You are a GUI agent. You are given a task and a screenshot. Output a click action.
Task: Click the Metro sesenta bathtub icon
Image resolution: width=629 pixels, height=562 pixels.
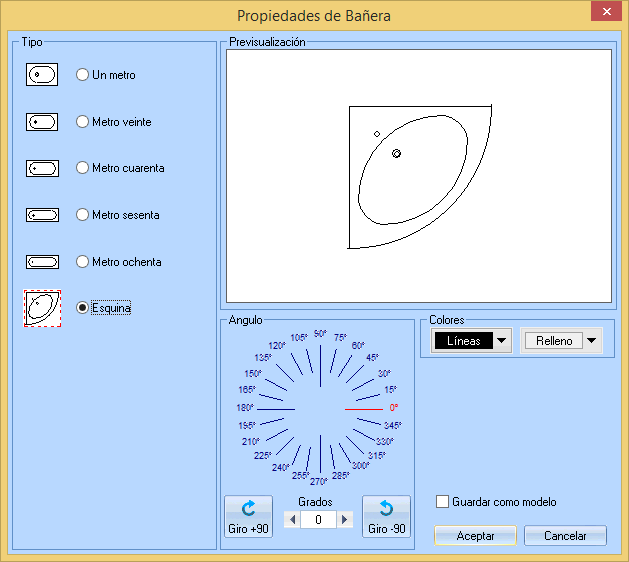(41, 215)
